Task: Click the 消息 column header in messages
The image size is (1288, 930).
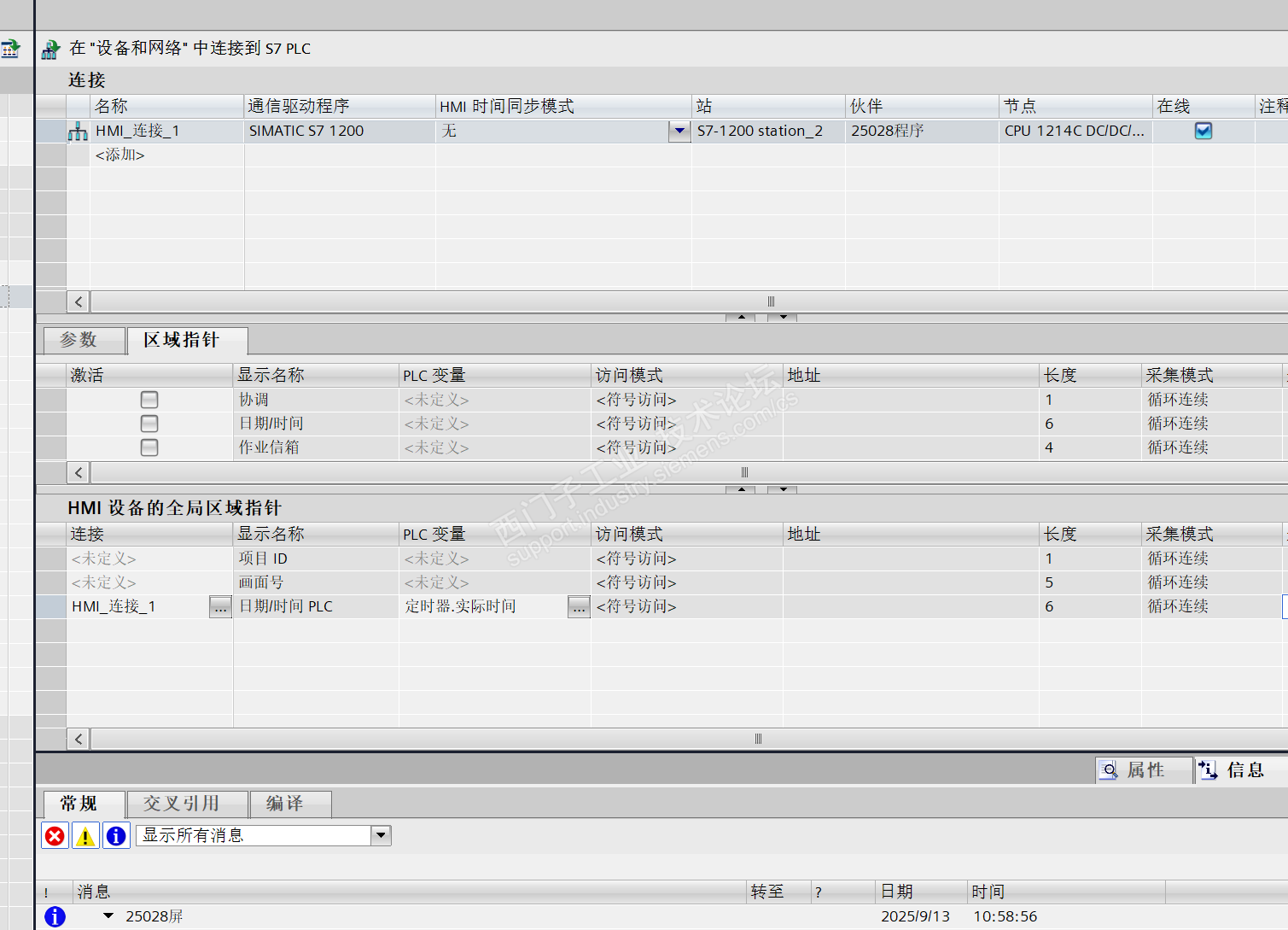Action: click(410, 892)
